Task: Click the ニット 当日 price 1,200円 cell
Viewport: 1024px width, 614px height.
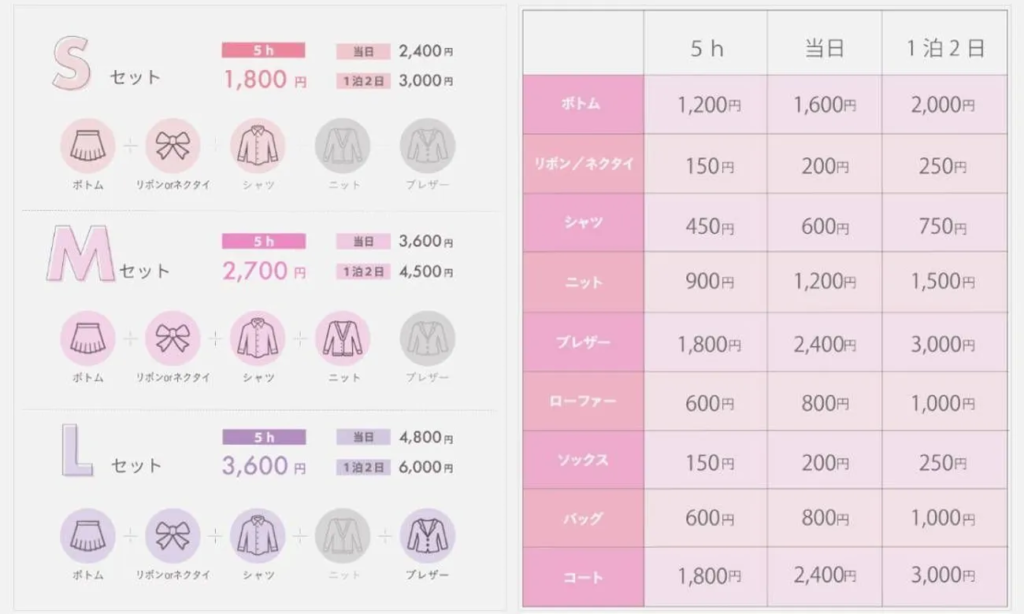Action: [824, 282]
